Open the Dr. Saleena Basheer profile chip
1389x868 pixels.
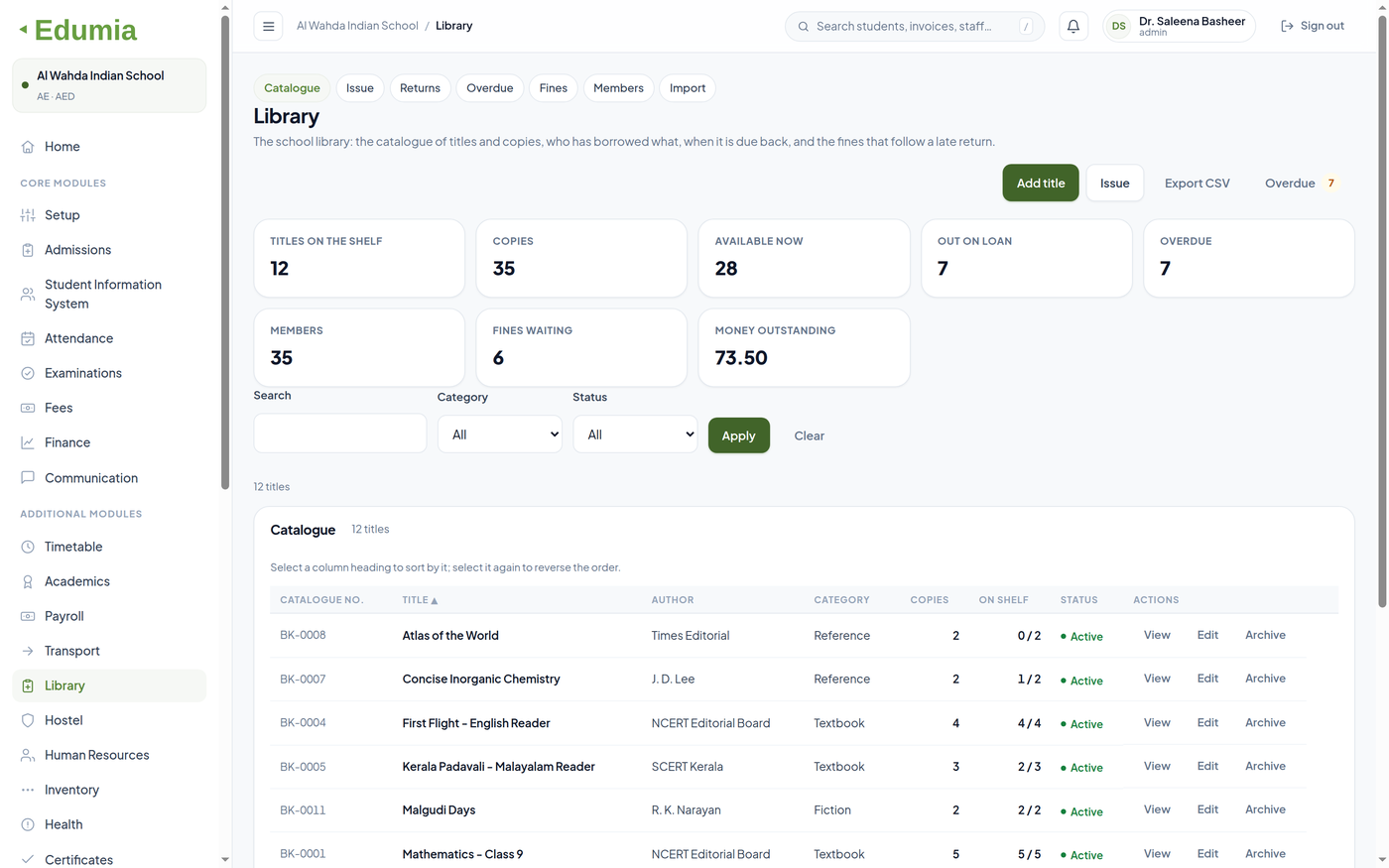coord(1179,26)
